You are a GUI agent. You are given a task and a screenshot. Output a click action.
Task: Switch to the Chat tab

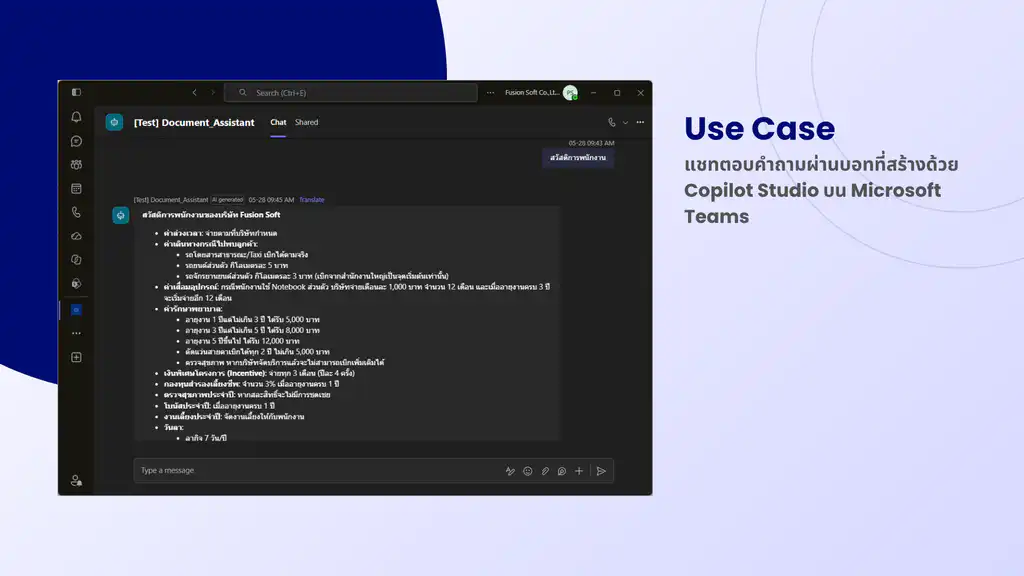[x=278, y=122]
